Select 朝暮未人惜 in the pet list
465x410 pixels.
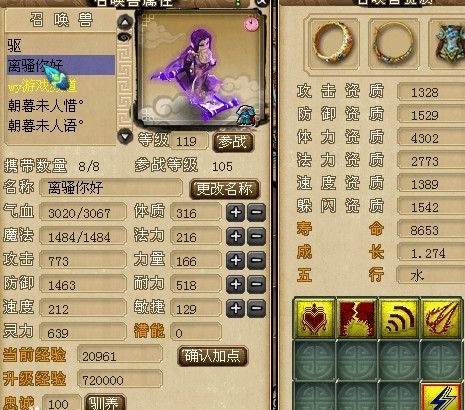(46, 106)
